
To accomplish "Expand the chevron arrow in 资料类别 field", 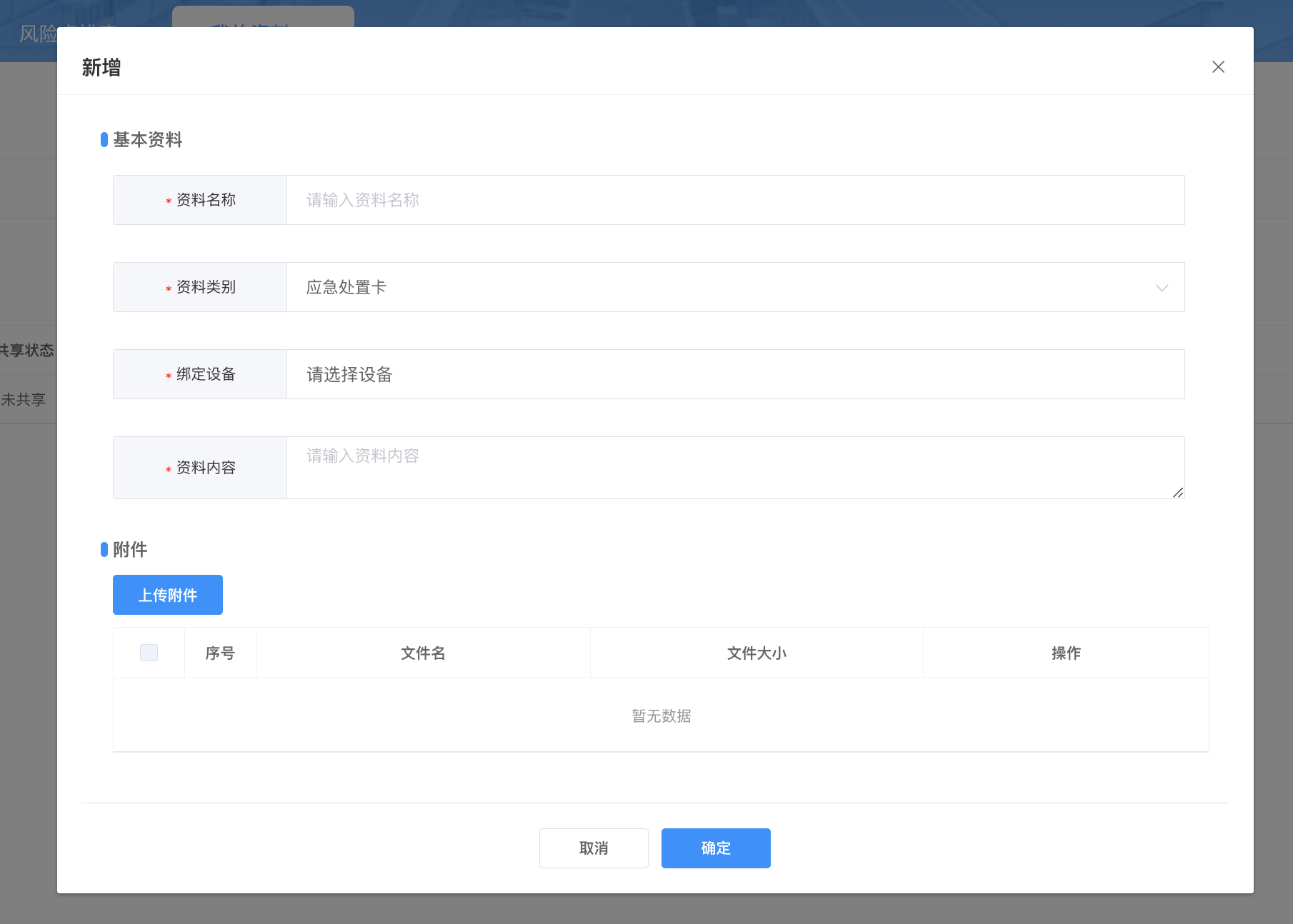I will pyautogui.click(x=1162, y=288).
